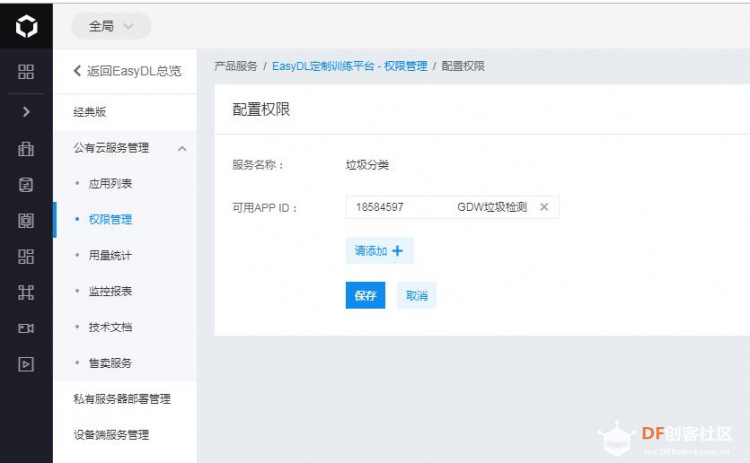This screenshot has width=750, height=463.
Task: Click EasyDL定制训练平台 - 权限管理 breadcrumb link
Action: [350, 66]
